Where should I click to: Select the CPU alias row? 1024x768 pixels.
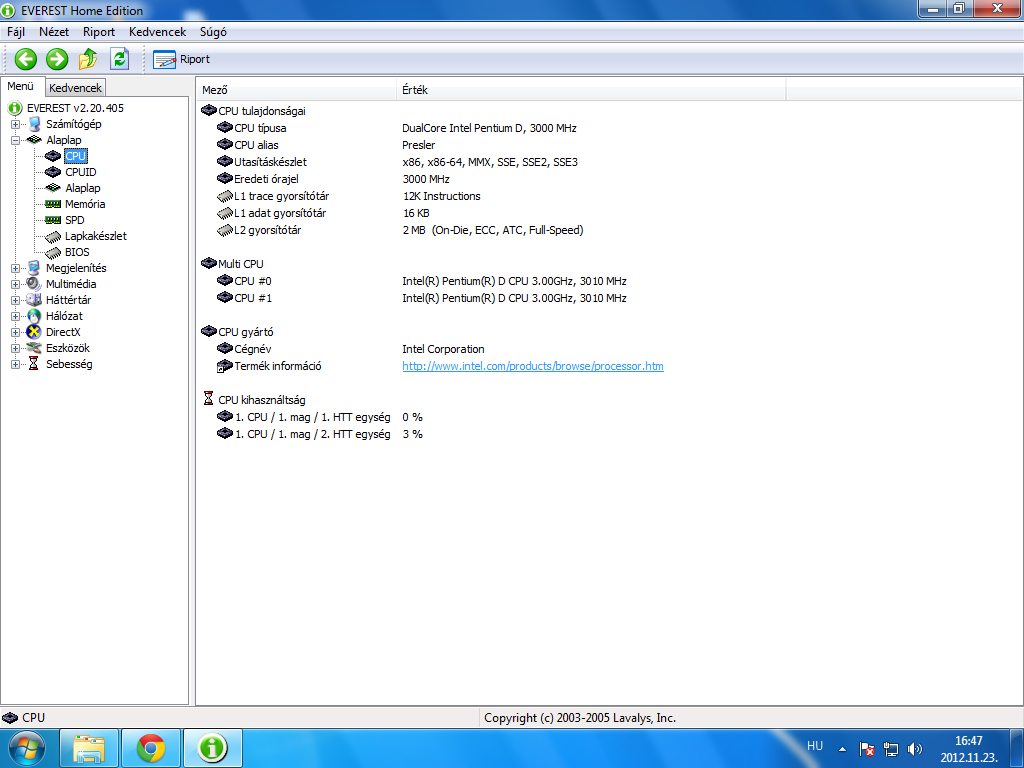[x=325, y=146]
